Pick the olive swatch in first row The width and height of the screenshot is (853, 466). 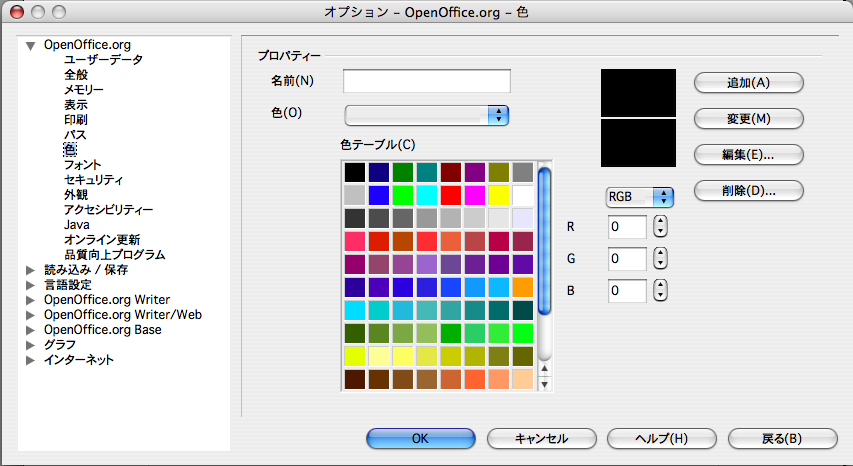[498, 172]
